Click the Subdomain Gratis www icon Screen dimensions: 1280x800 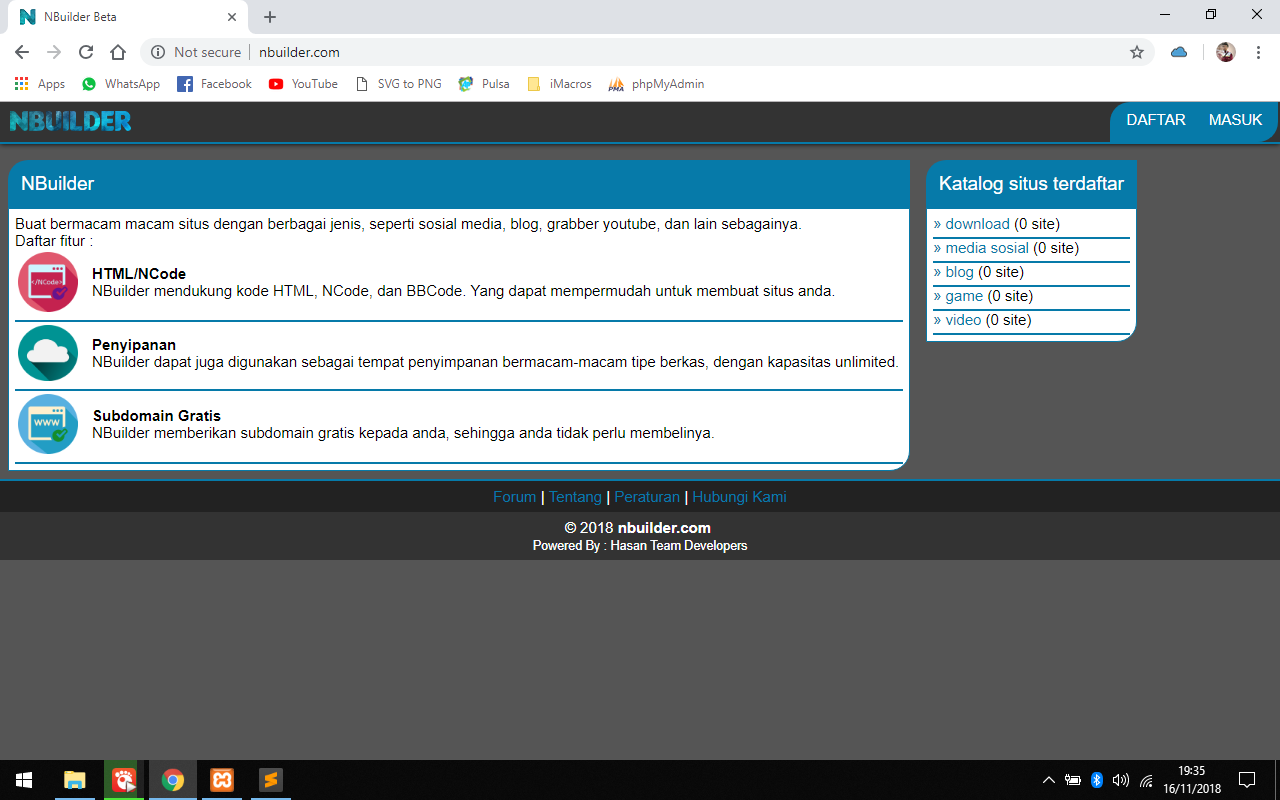(x=47, y=424)
